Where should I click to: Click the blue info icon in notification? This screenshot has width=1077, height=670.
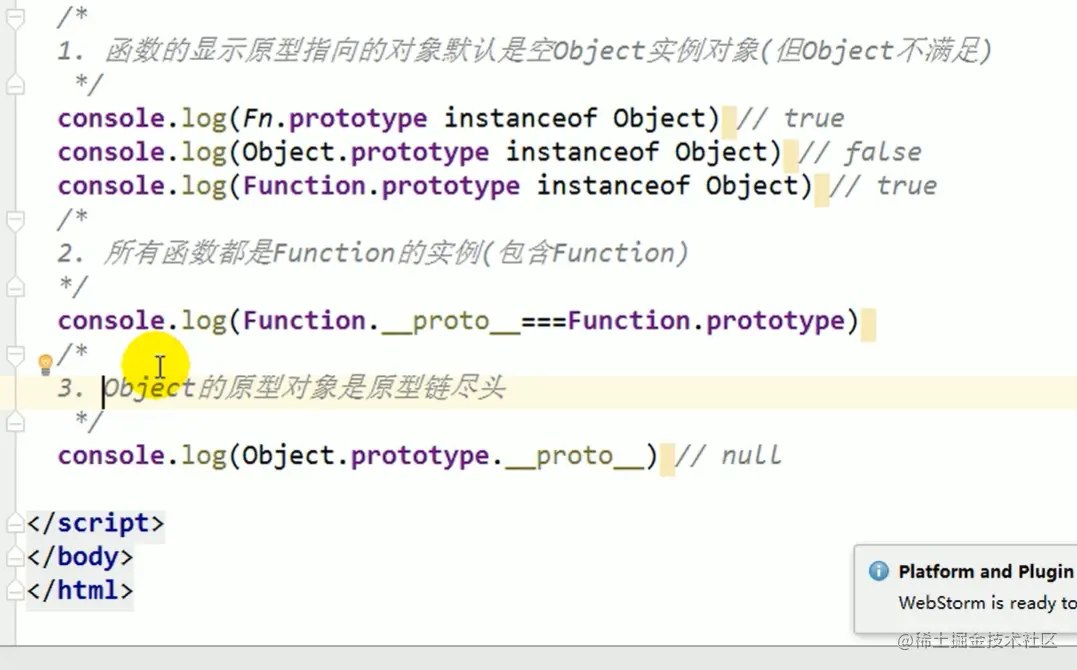[x=879, y=571]
